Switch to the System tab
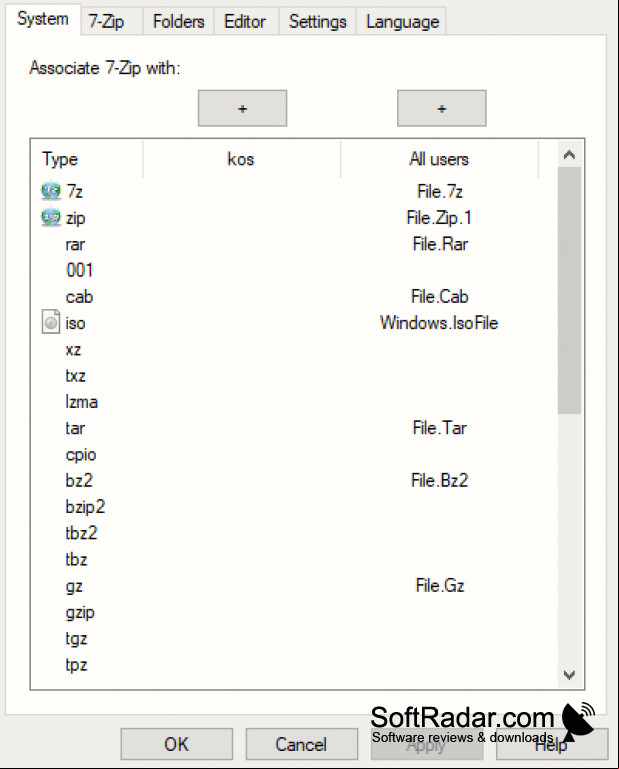This screenshot has width=619, height=769. click(43, 19)
